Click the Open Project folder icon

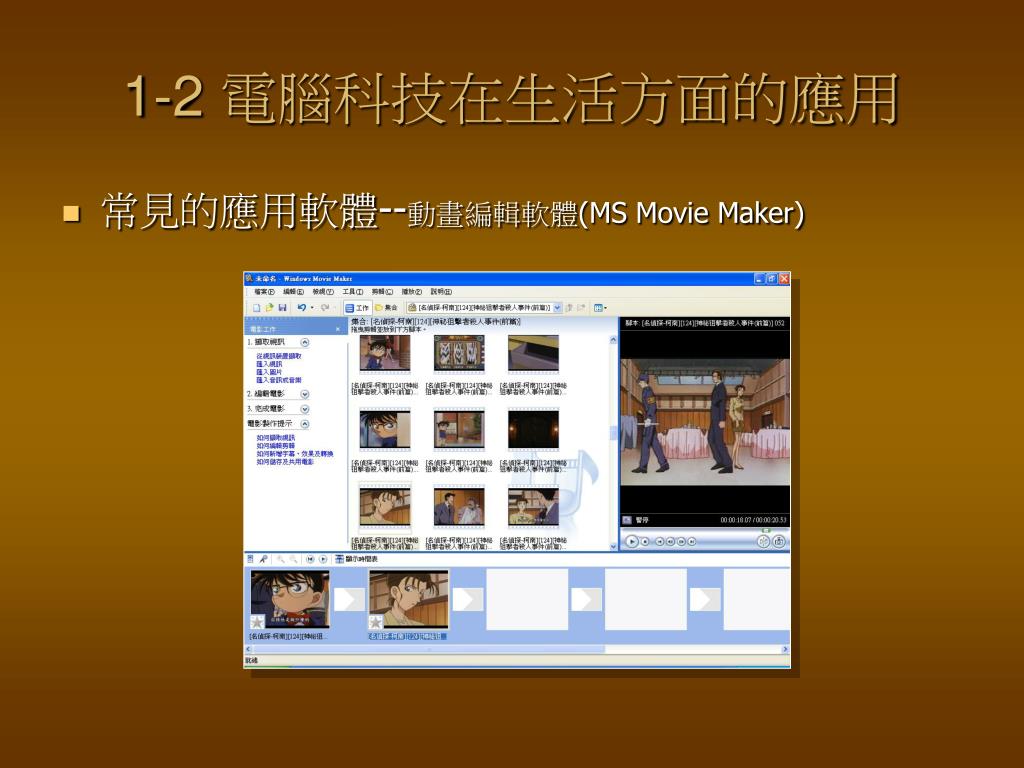269,308
